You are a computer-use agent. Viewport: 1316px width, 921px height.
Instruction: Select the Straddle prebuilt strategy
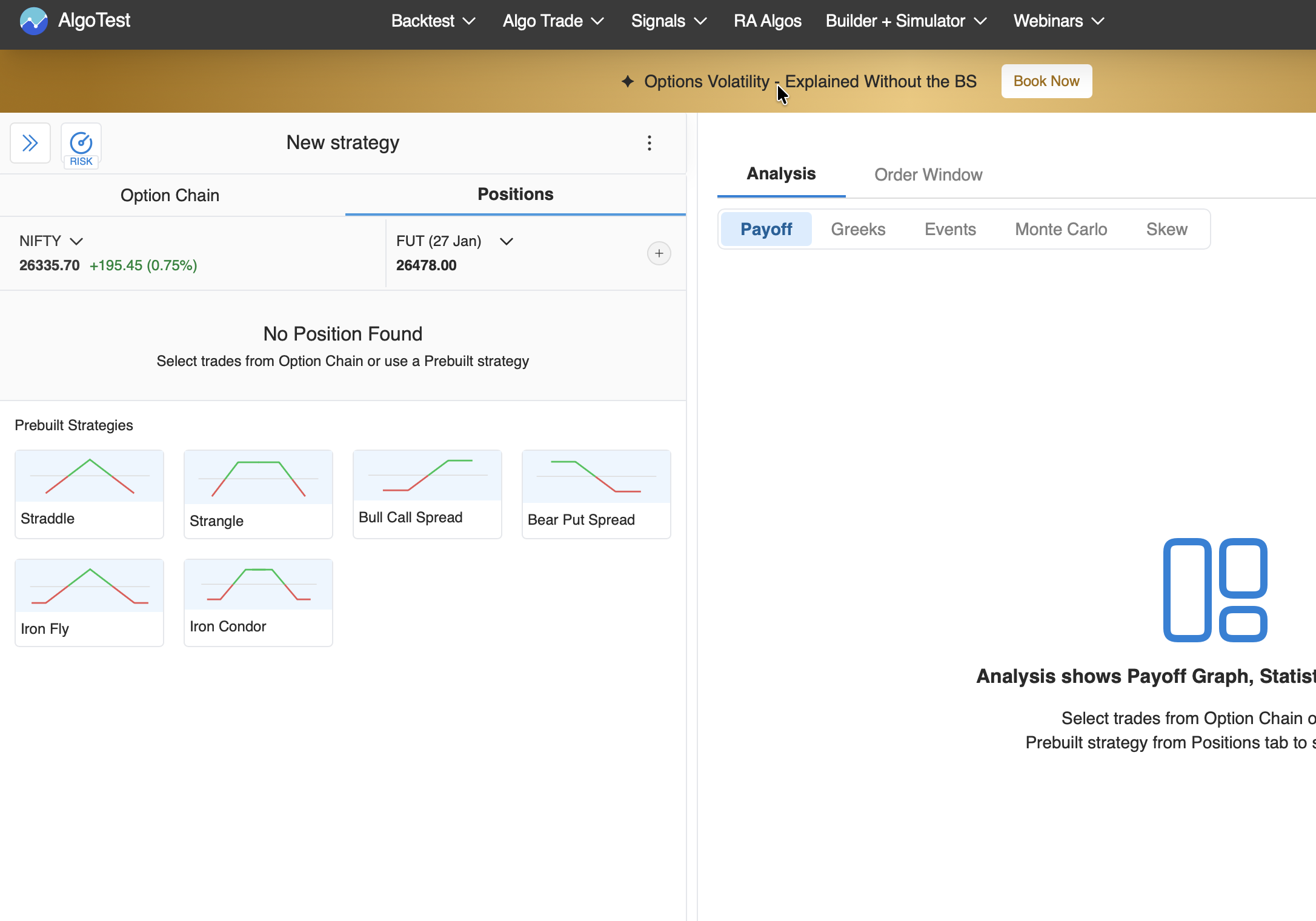coord(89,494)
